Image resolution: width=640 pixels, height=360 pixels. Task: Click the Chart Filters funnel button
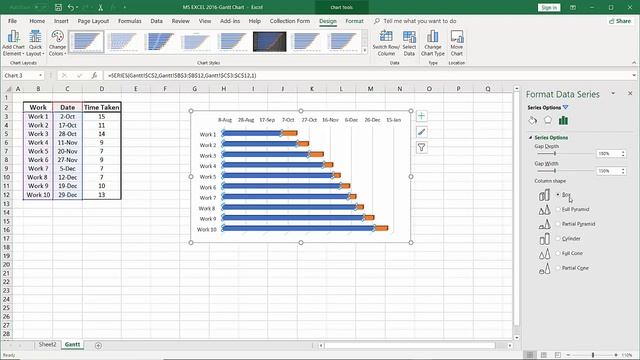(x=422, y=147)
